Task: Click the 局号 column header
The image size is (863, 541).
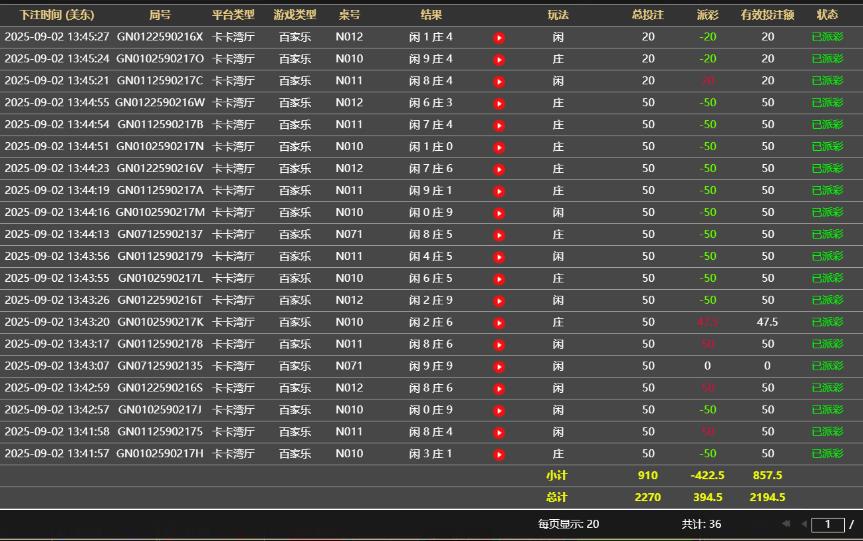Action: point(160,15)
